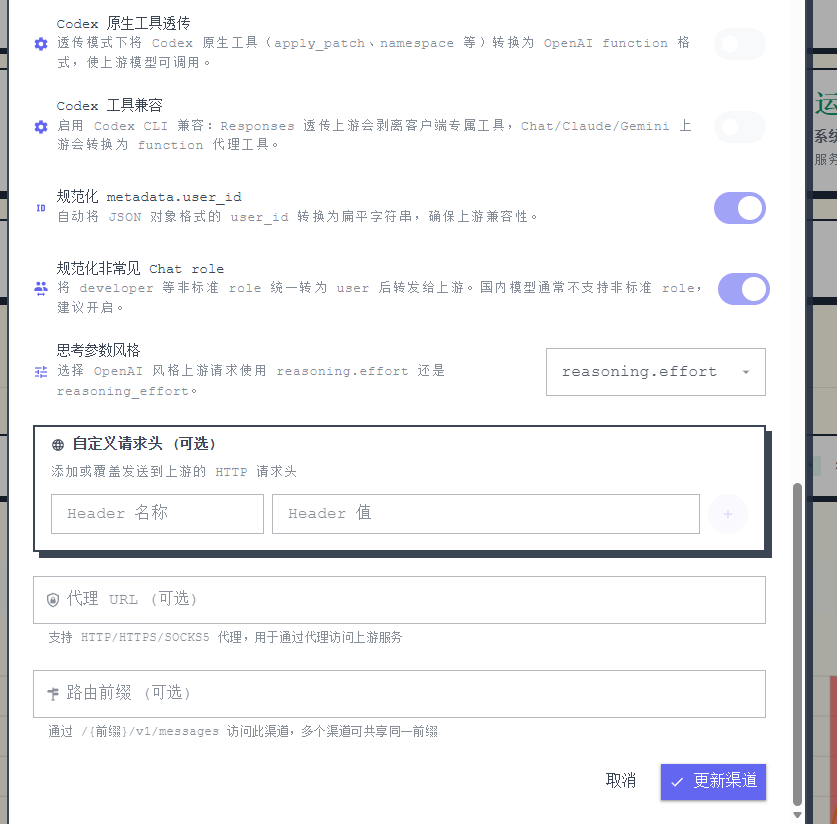Toggle the Codex 原生工具透传 switch

740,44
